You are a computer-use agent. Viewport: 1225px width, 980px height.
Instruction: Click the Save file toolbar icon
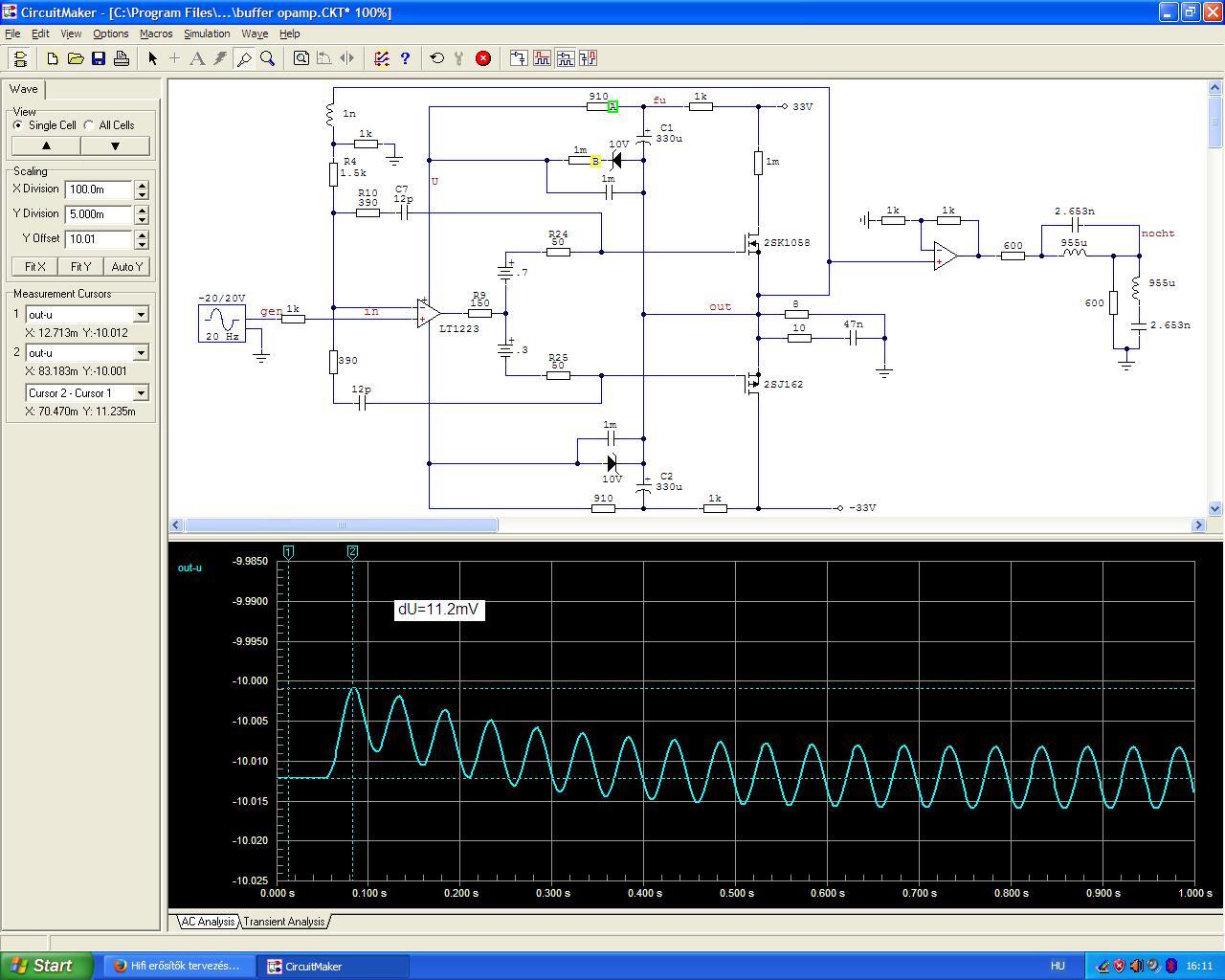coord(99,58)
